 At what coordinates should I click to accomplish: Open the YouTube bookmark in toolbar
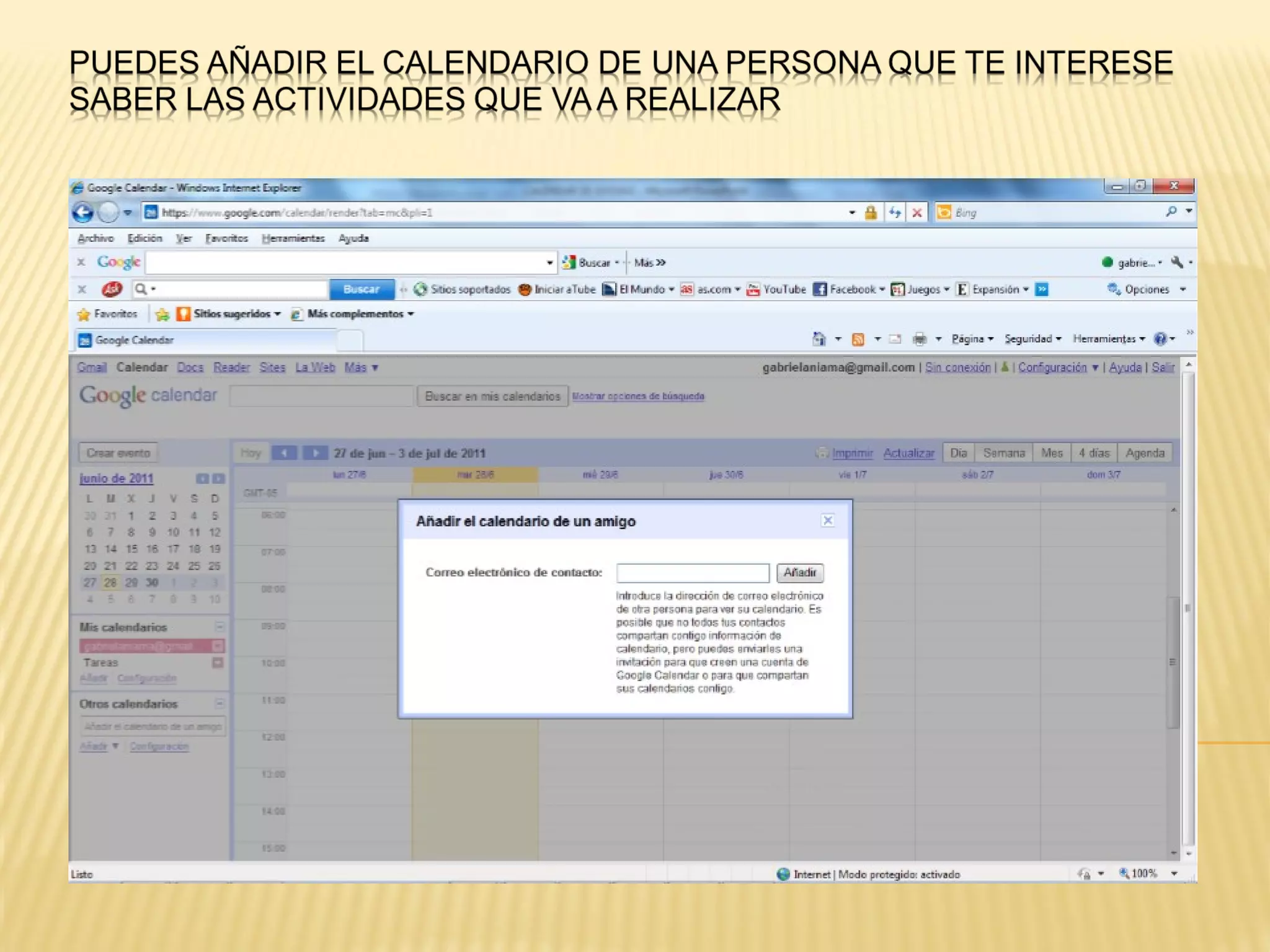(x=777, y=289)
